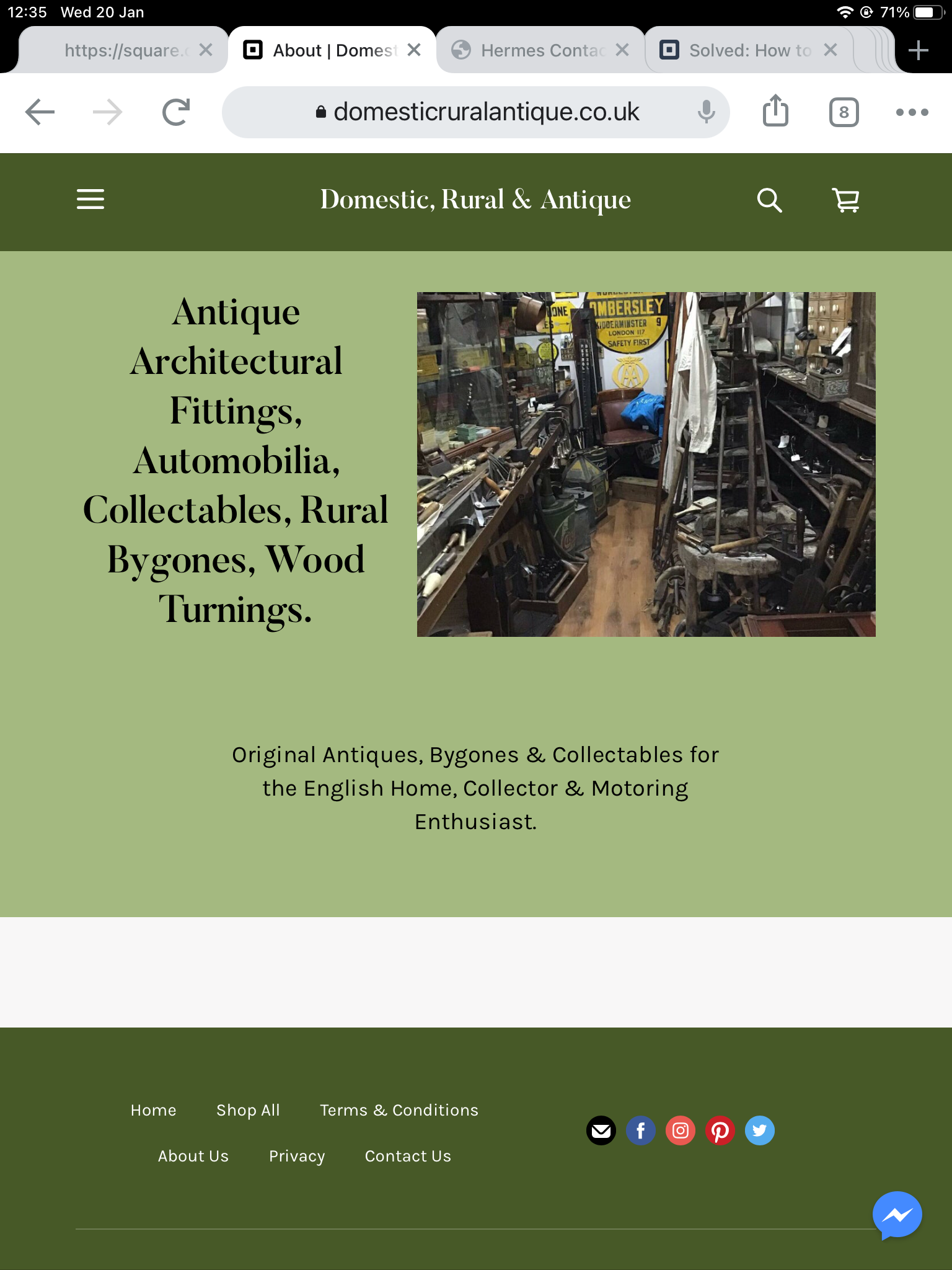
Task: Open the Facebook page icon
Action: click(640, 1130)
